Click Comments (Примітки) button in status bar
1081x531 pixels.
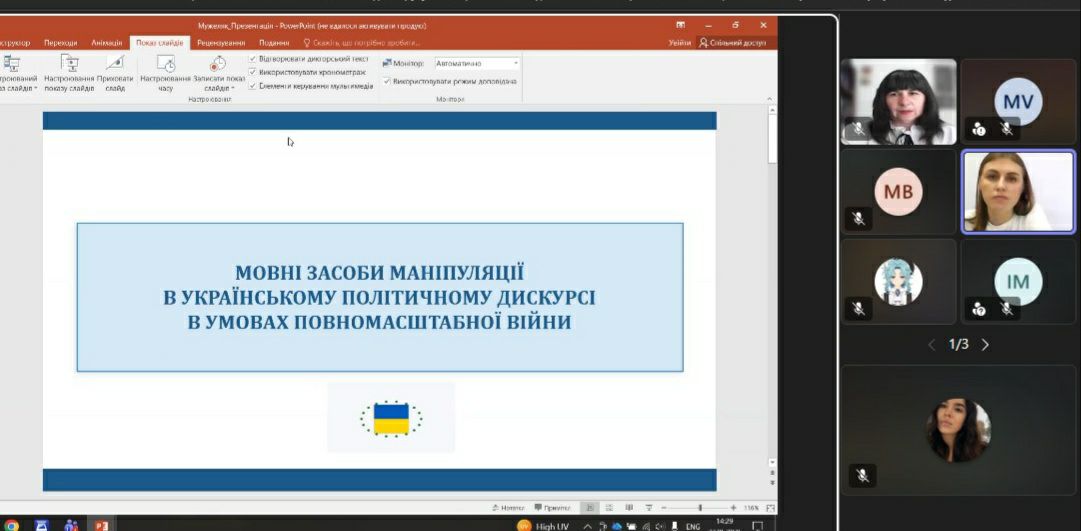[x=552, y=508]
